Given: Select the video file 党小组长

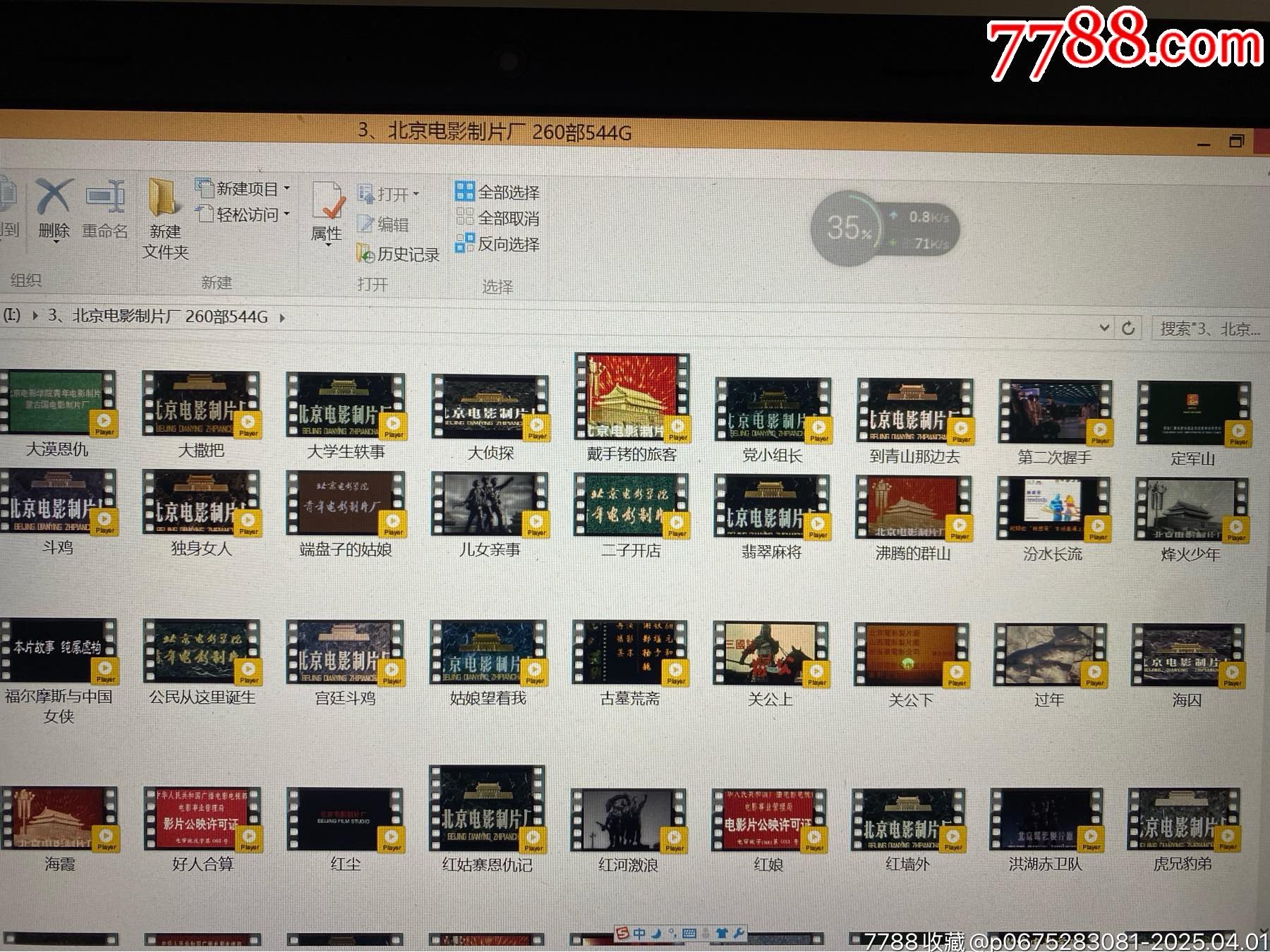Looking at the screenshot, I should pos(773,421).
